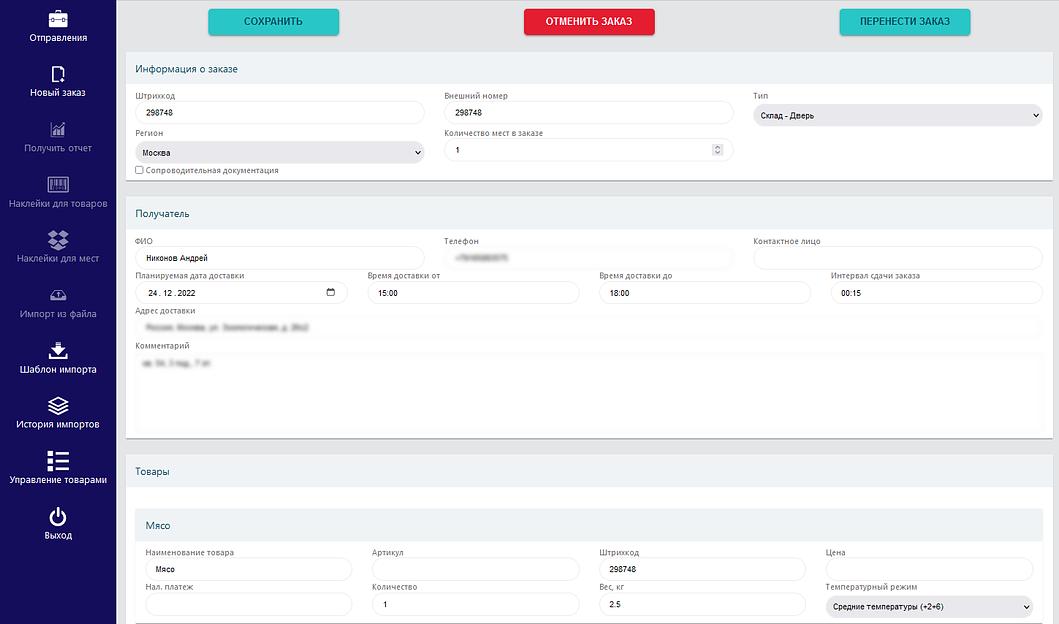Viewport: 1059px width, 624px height.
Task: Click the Отправления briefcase icon
Action: coord(58,19)
